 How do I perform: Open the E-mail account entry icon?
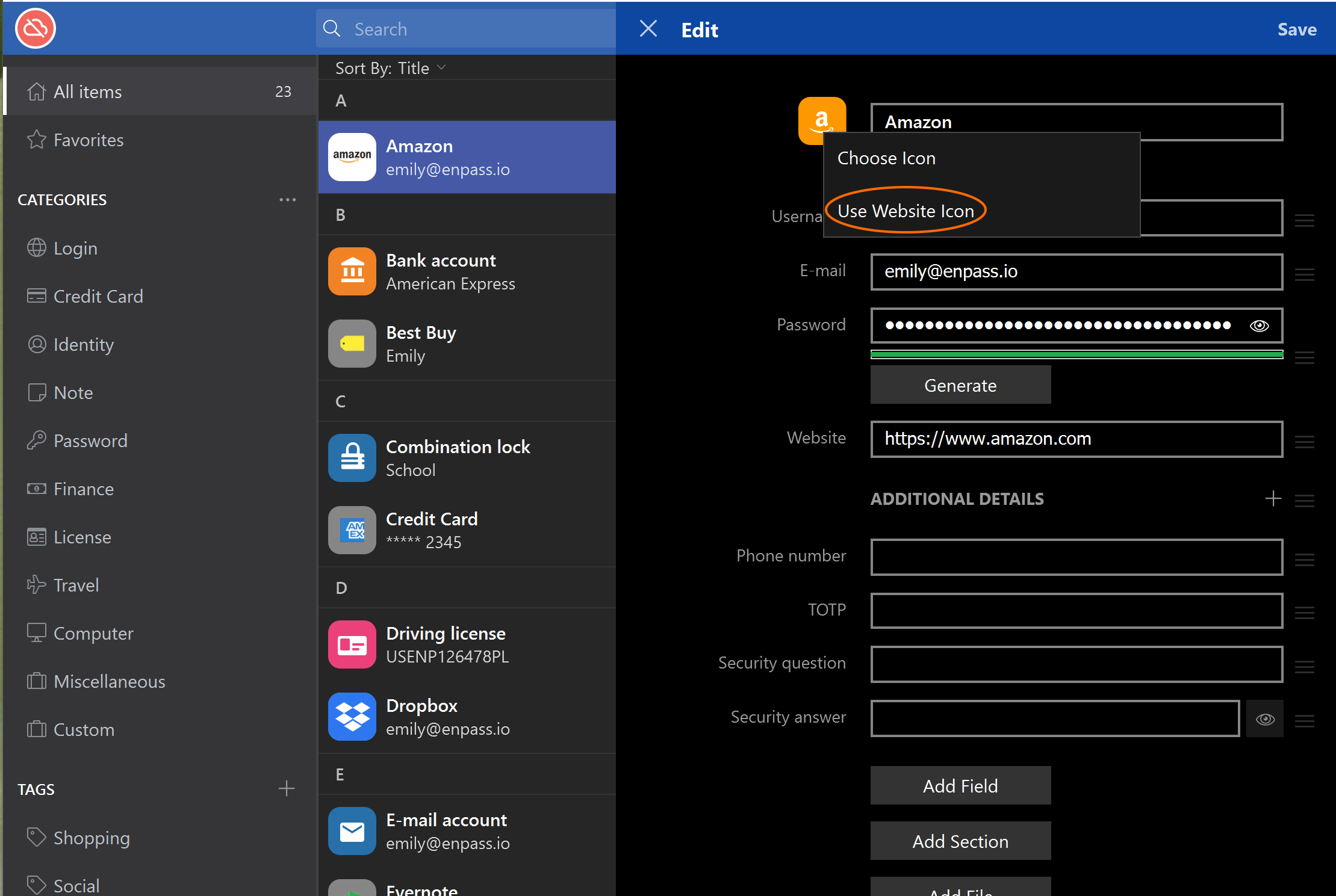point(352,831)
